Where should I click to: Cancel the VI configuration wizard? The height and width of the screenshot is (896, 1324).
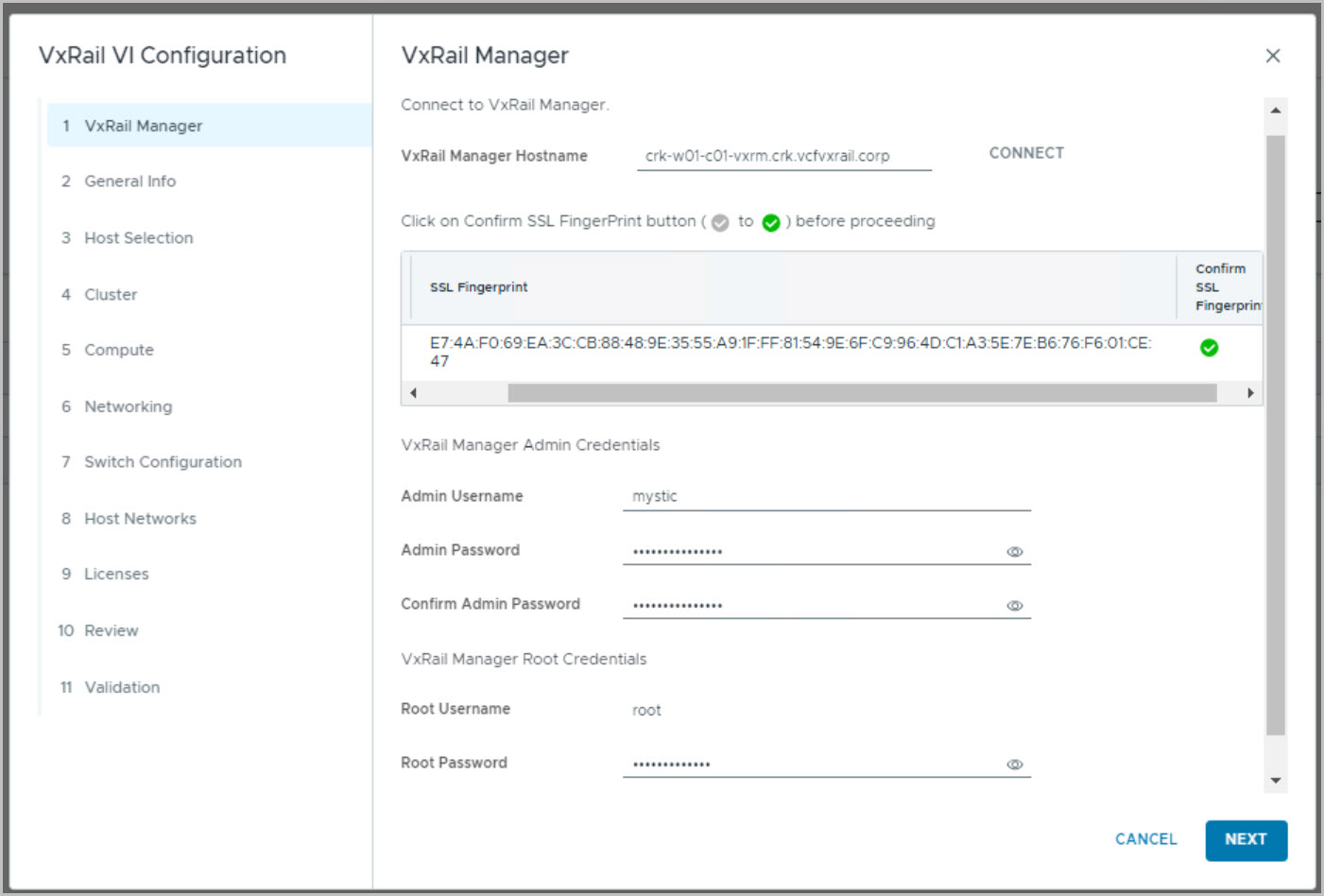(x=1145, y=839)
